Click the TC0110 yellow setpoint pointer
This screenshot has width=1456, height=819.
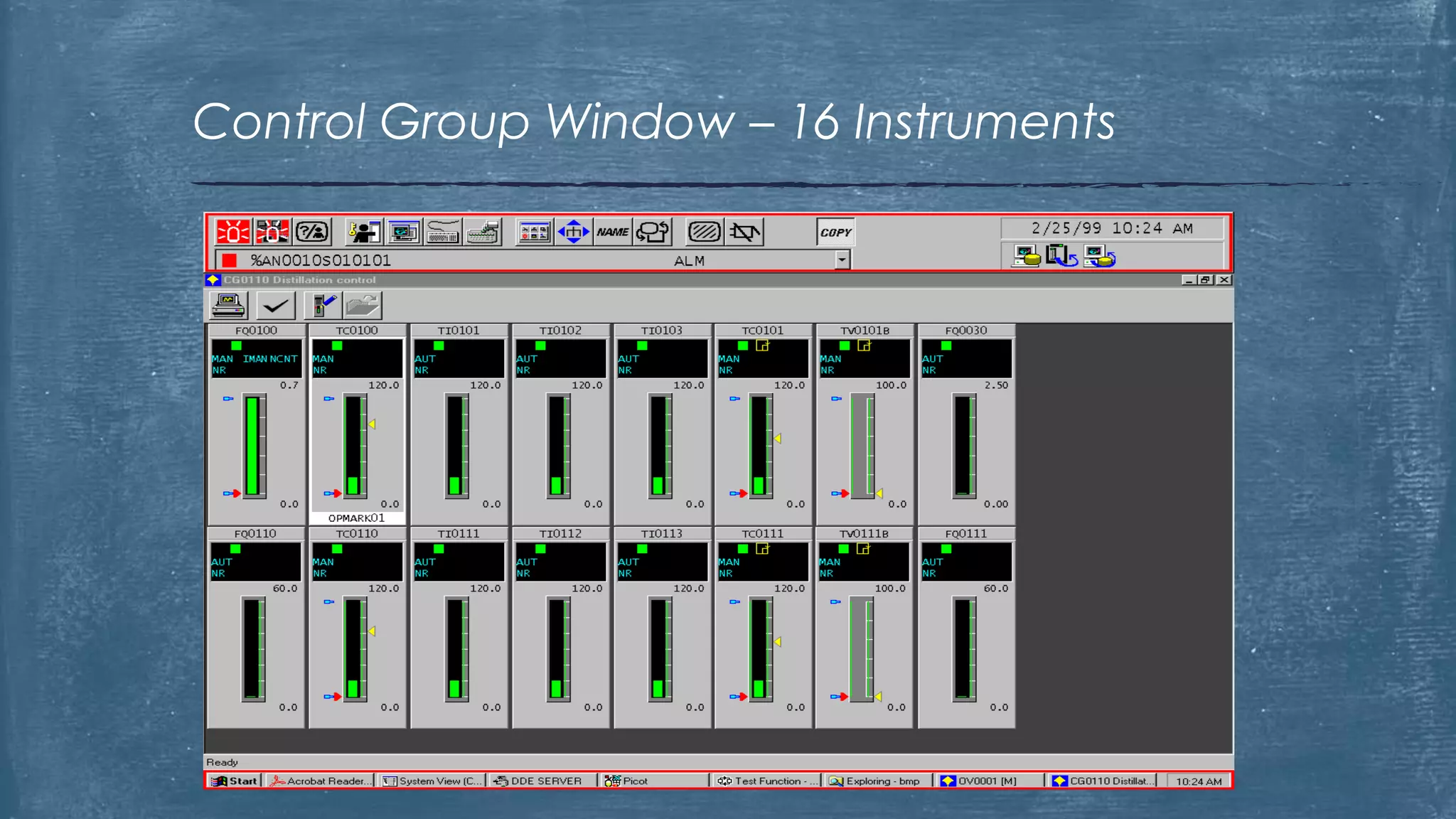point(372,631)
